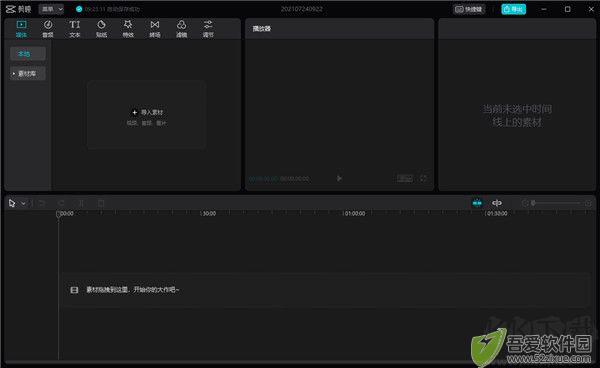The image size is (600, 368).
Task: Click the 01:30:00 mark on the ruler
Action: pyautogui.click(x=497, y=213)
